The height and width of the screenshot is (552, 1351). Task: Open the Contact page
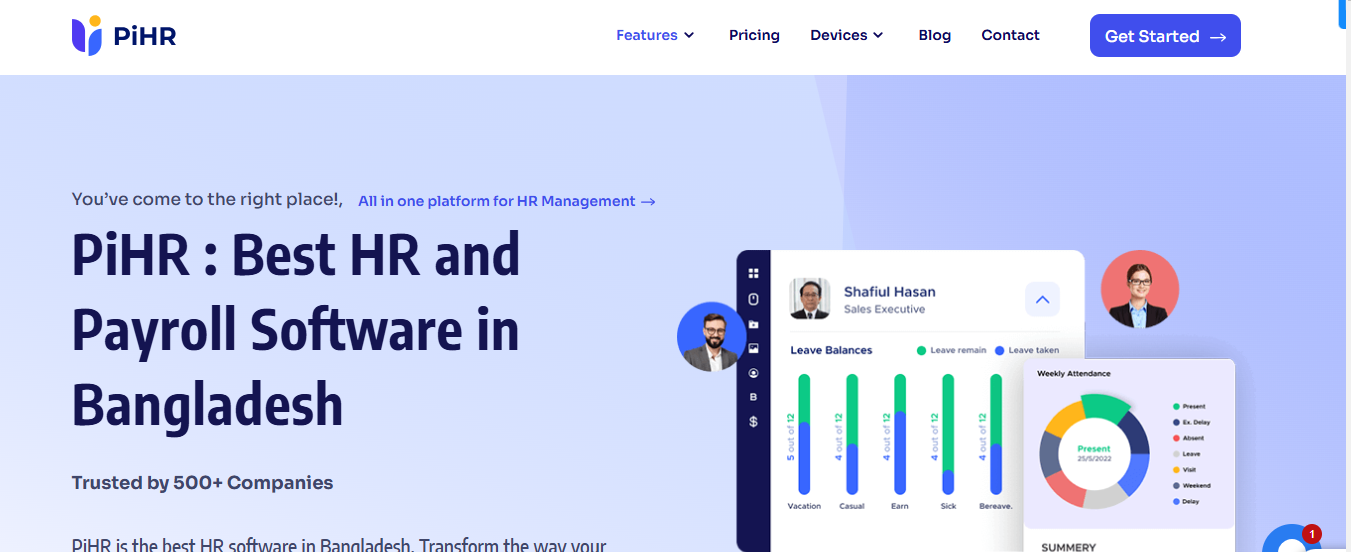click(1010, 35)
